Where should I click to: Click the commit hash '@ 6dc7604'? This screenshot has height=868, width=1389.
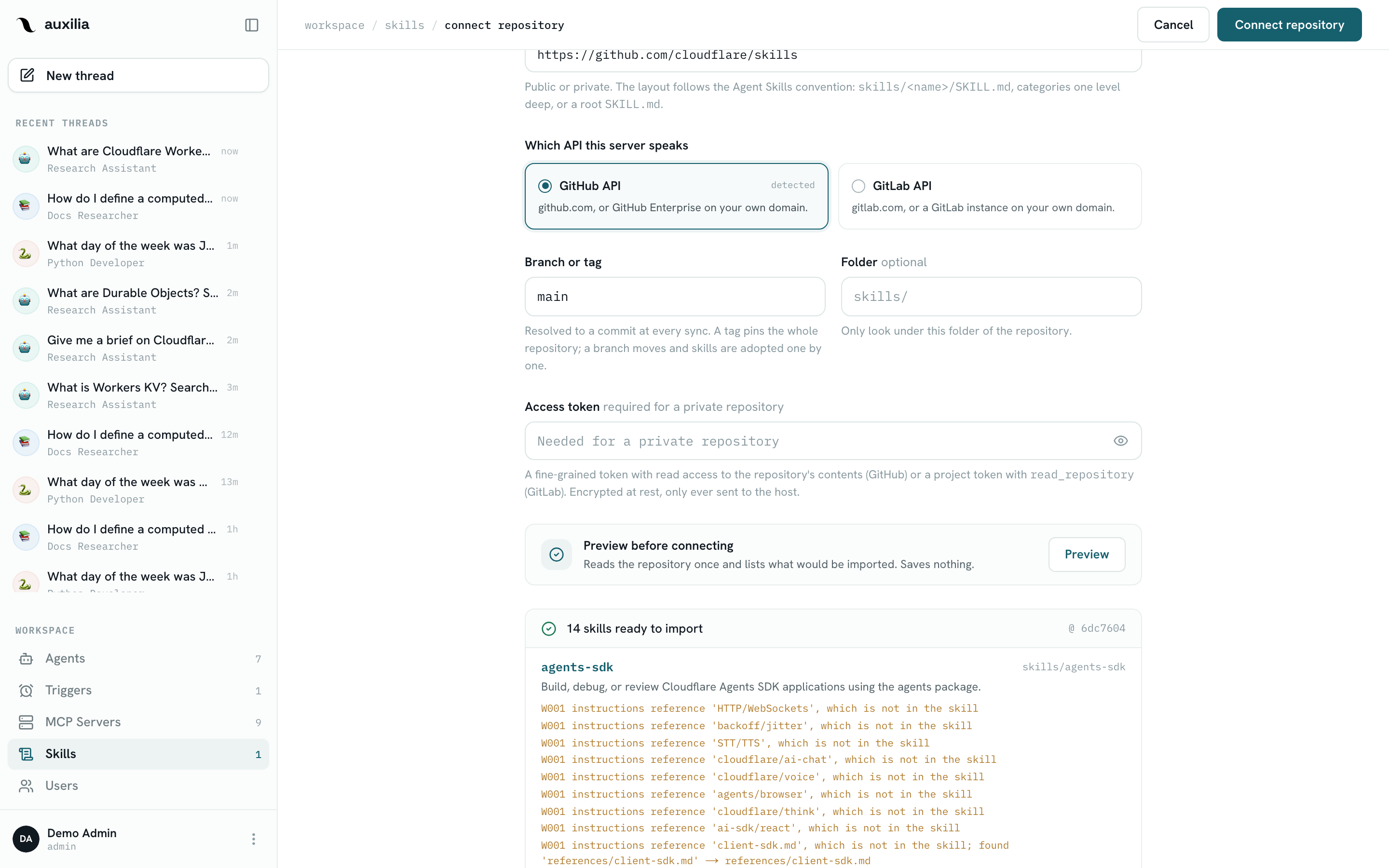coord(1096,628)
